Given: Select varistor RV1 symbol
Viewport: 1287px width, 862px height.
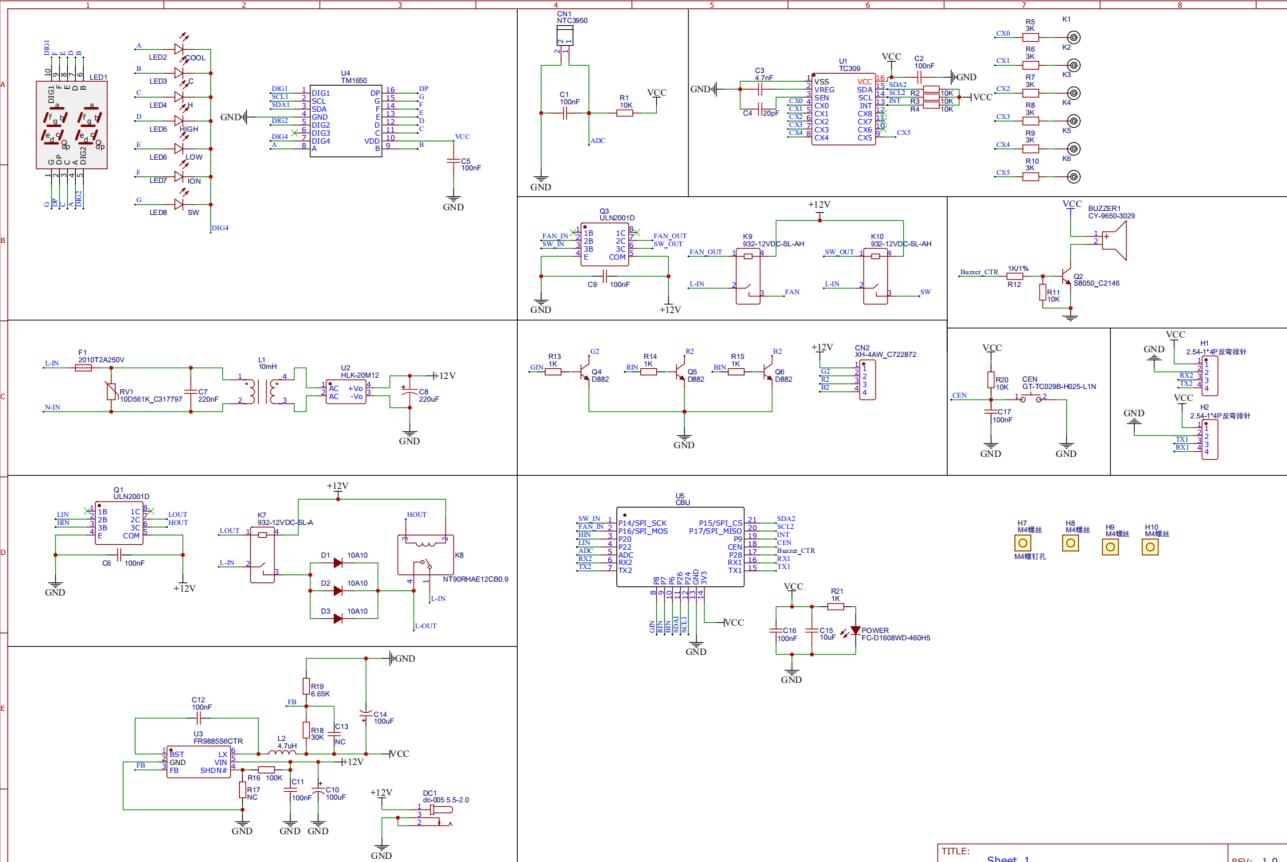Looking at the screenshot, I should pyautogui.click(x=111, y=391).
